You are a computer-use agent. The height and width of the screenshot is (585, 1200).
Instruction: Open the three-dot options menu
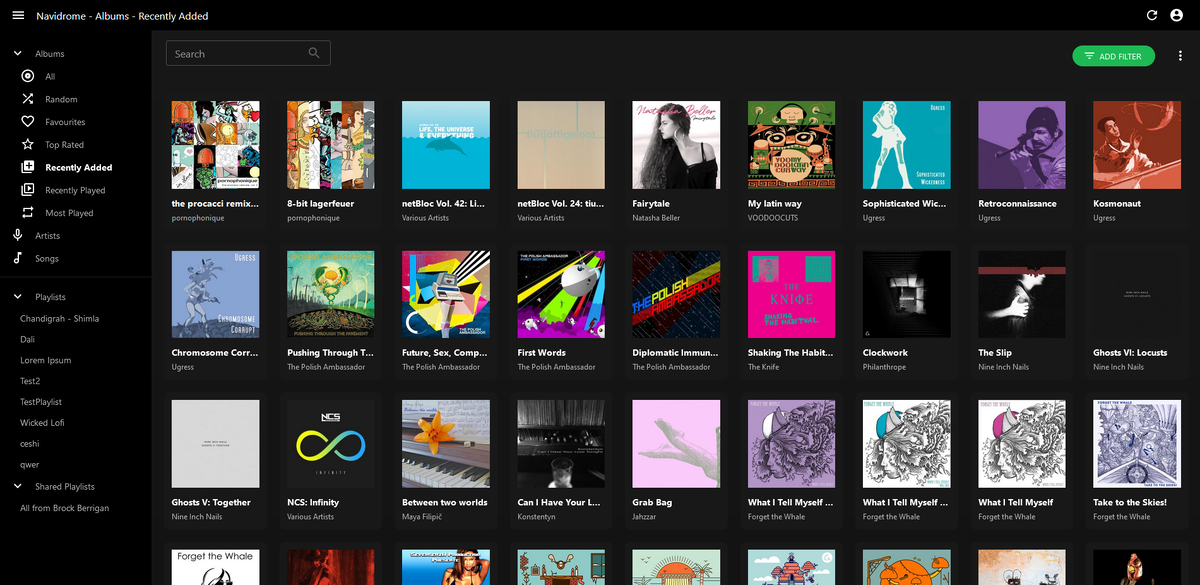[1180, 56]
